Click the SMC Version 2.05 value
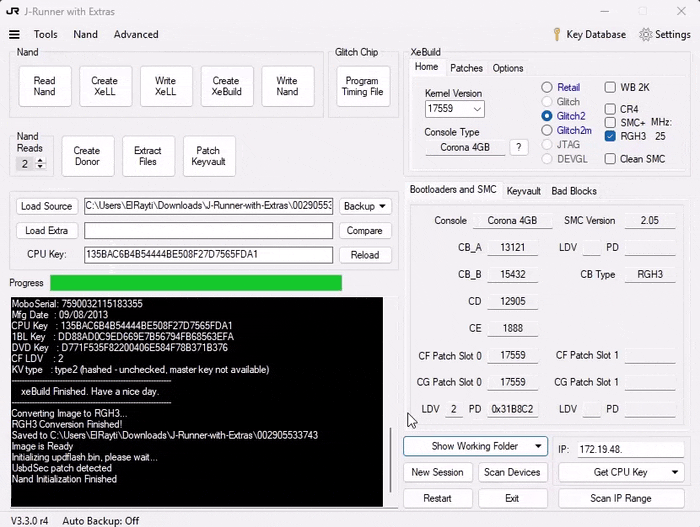 pos(650,220)
